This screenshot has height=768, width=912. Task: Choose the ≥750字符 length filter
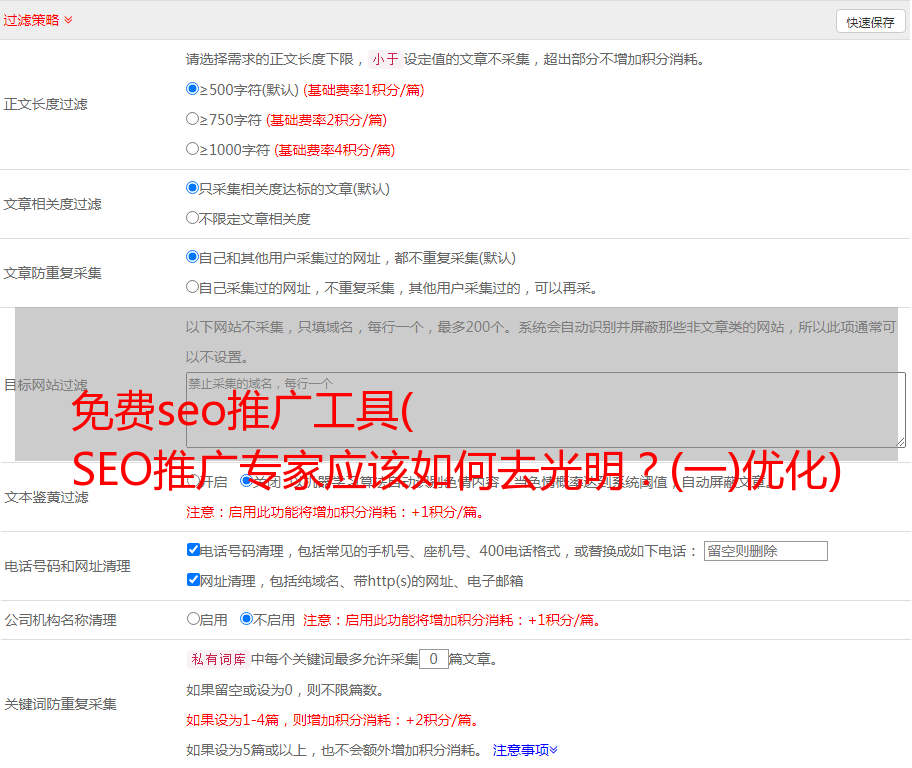click(x=193, y=119)
